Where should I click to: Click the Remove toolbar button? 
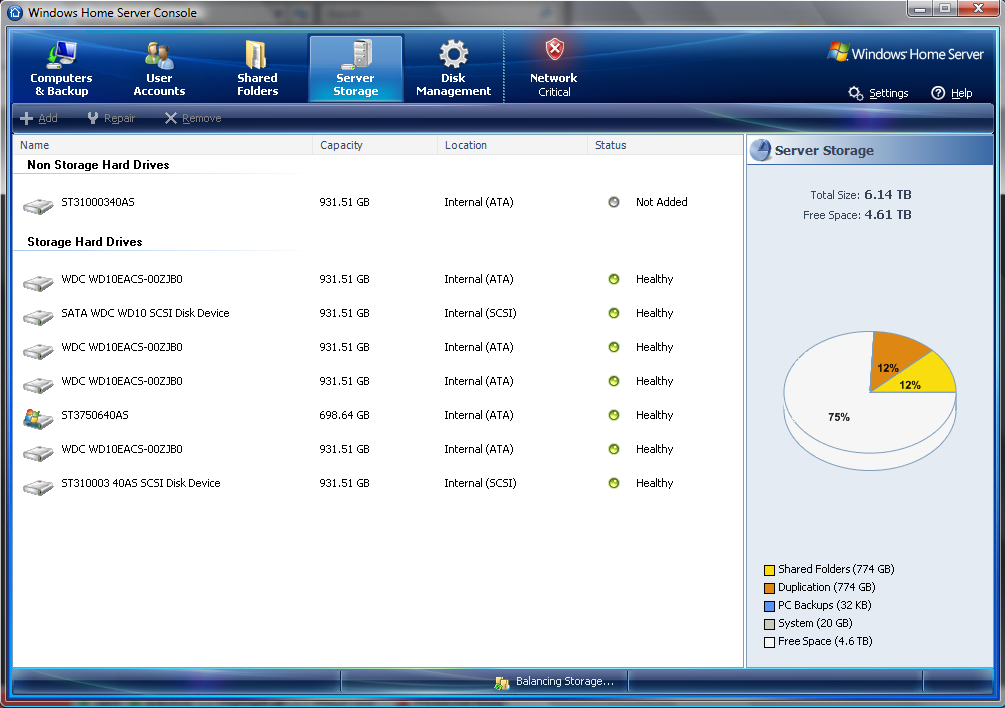click(x=193, y=118)
